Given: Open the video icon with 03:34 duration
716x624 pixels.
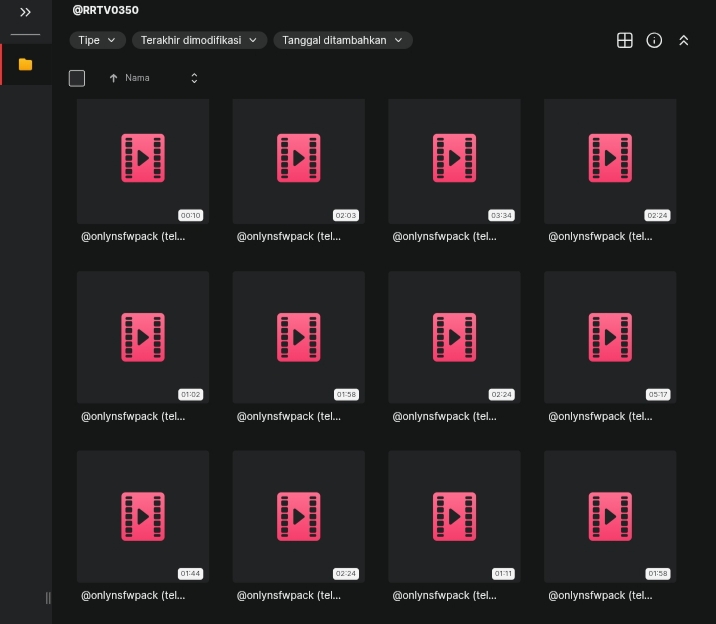Looking at the screenshot, I should [x=454, y=158].
